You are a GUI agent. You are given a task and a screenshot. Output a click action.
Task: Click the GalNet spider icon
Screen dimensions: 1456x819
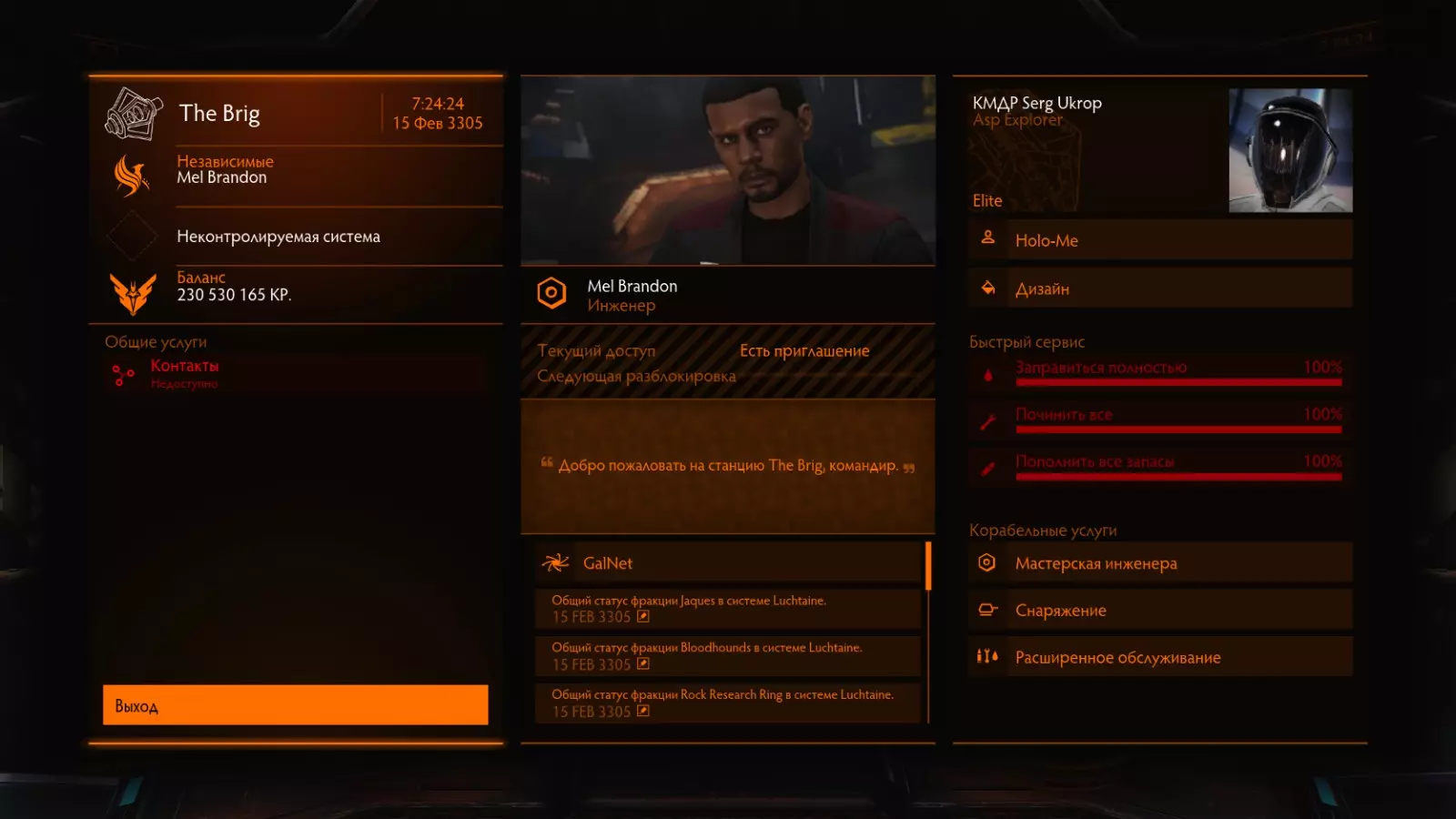pyautogui.click(x=555, y=562)
